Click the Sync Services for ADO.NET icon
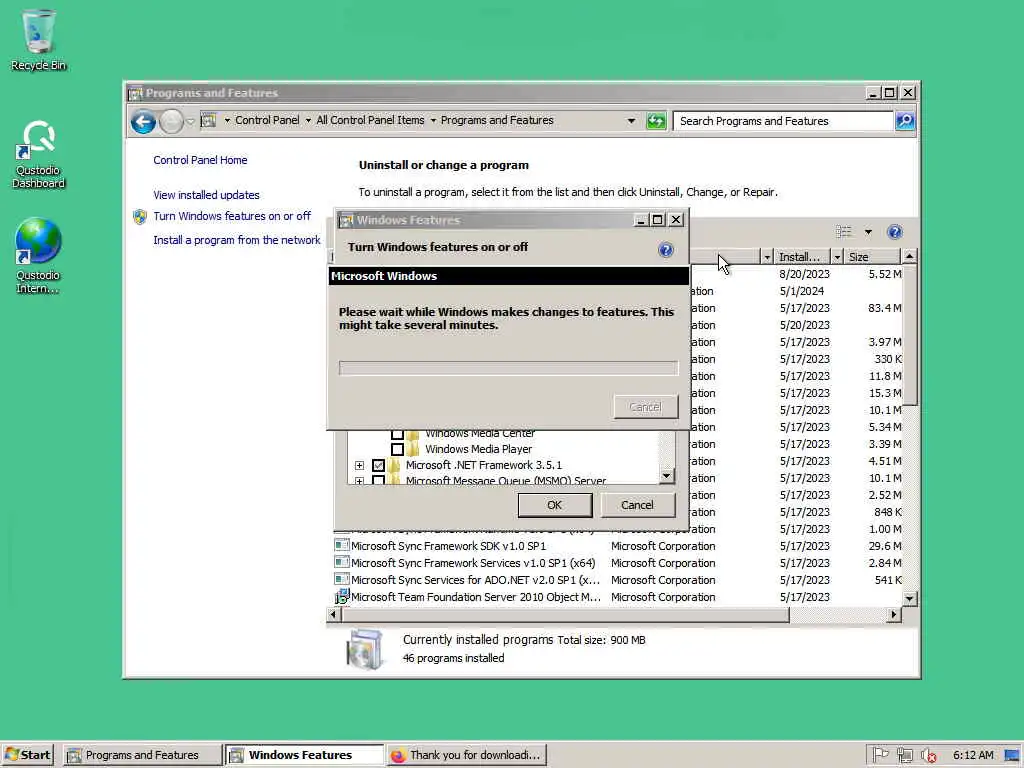1024x768 pixels. tap(341, 579)
